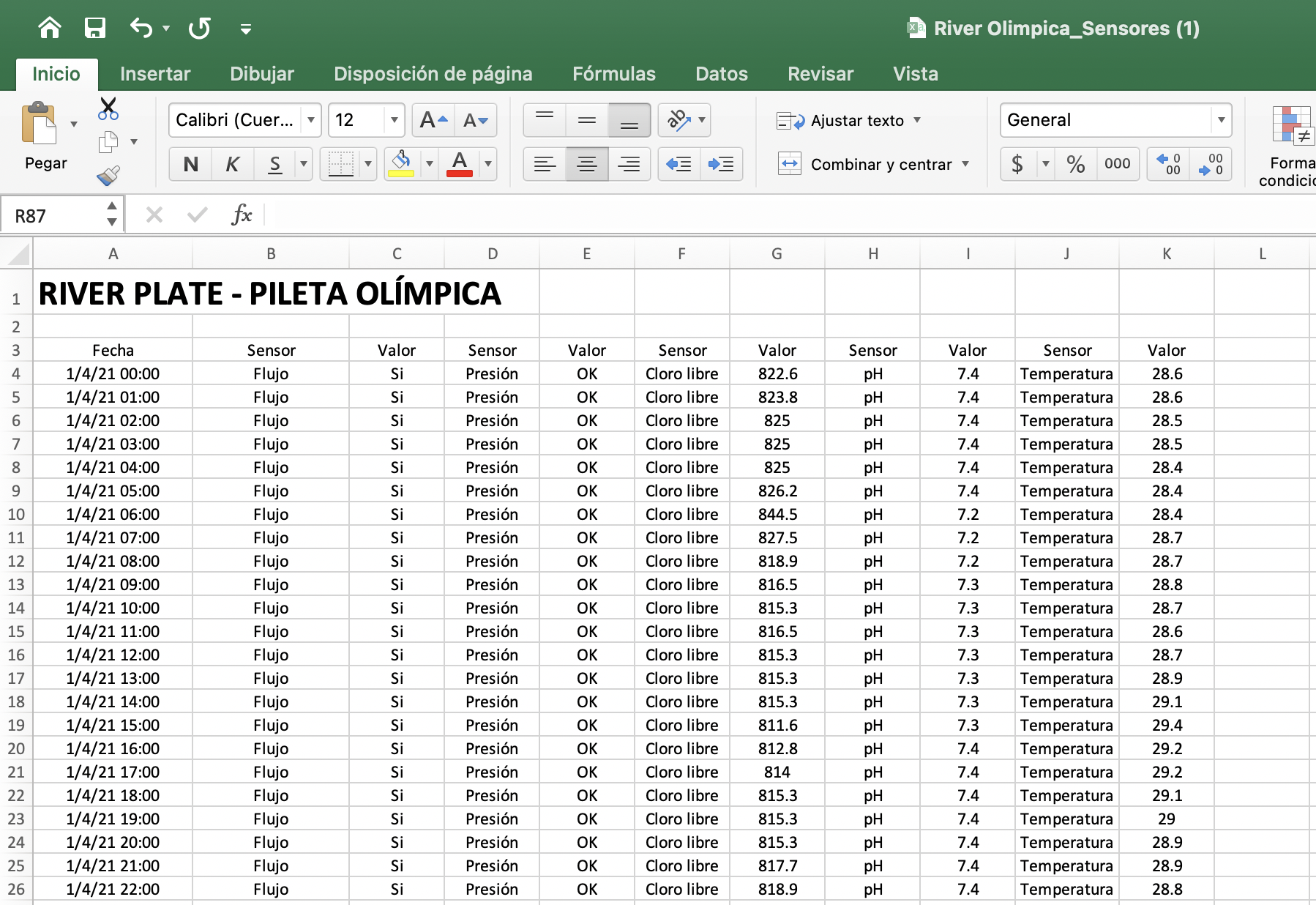Increase decimal places

pyautogui.click(x=1168, y=164)
